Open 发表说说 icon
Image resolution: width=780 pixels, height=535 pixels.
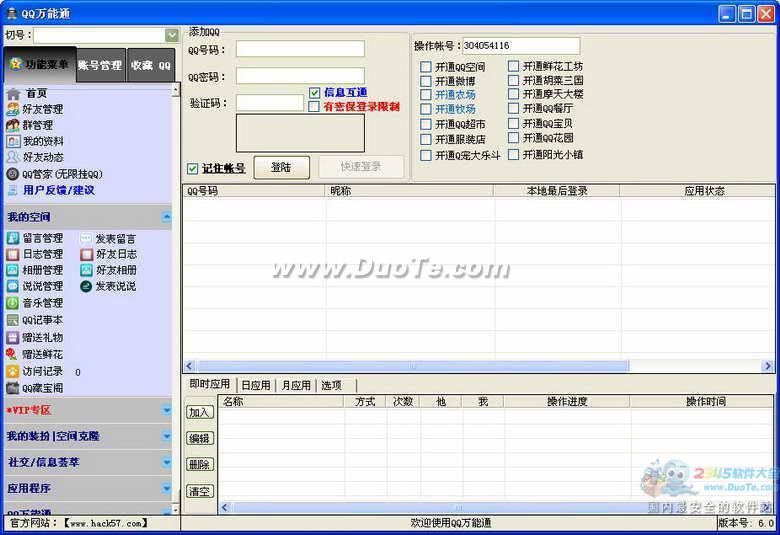point(86,286)
